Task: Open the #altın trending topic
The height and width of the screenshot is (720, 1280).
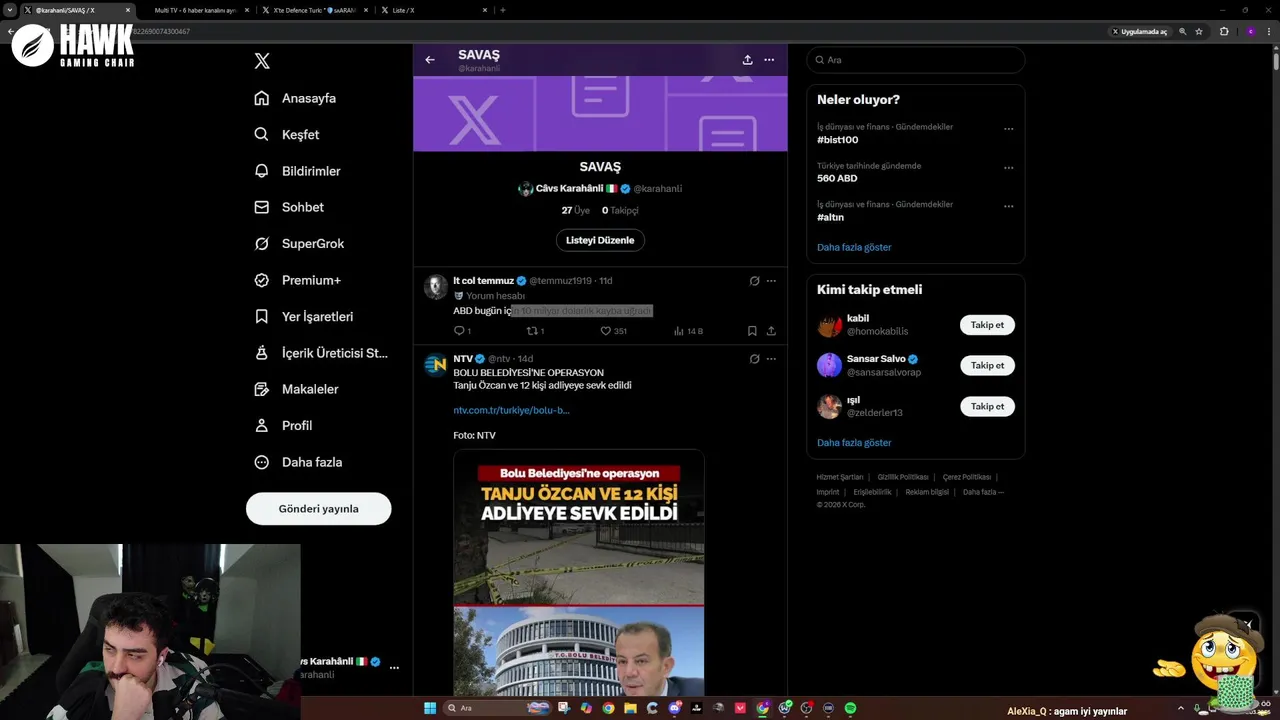Action: pos(830,217)
